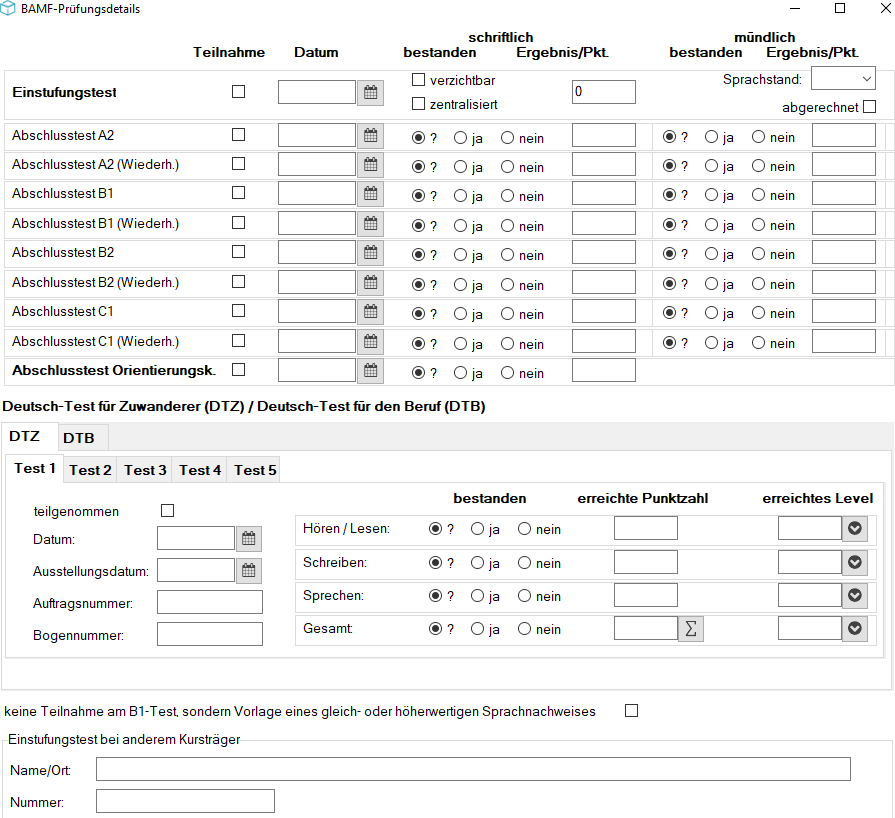Open calendar picker for Abschlusstest C1 date
The width and height of the screenshot is (895, 818).
(x=370, y=312)
